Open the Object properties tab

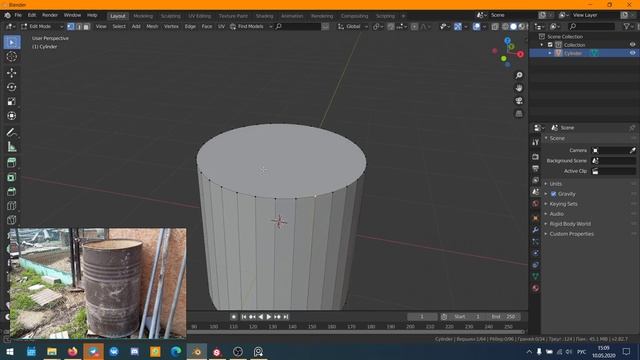(536, 218)
